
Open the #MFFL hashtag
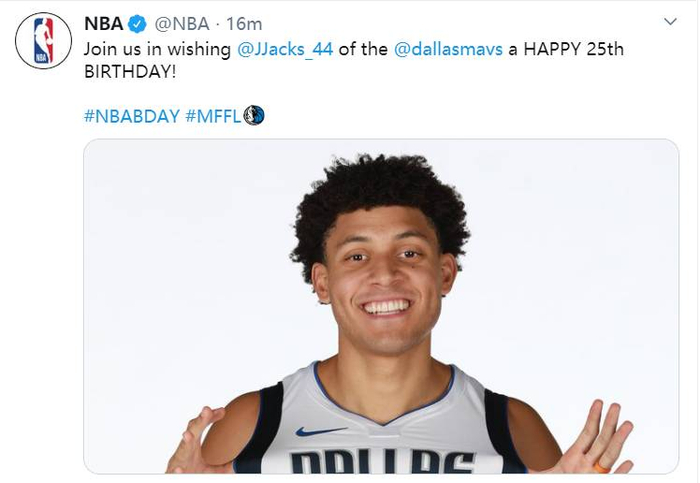pyautogui.click(x=213, y=116)
